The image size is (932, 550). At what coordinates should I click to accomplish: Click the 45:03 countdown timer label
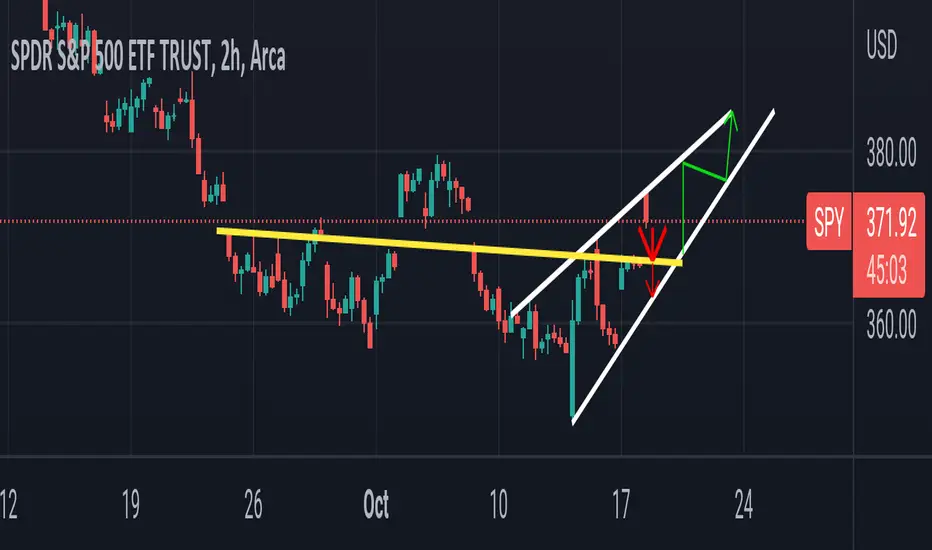(887, 271)
